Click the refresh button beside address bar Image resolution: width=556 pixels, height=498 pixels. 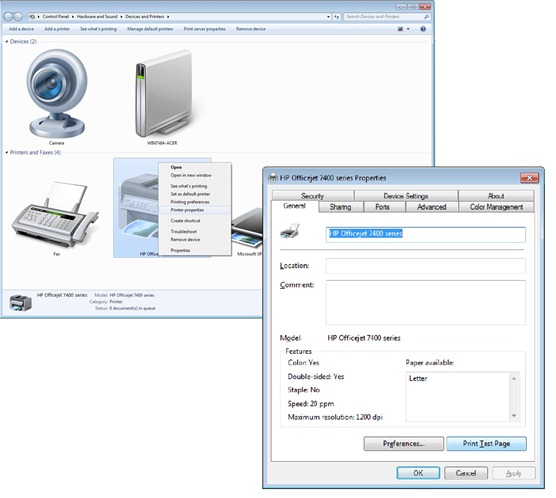tap(336, 17)
